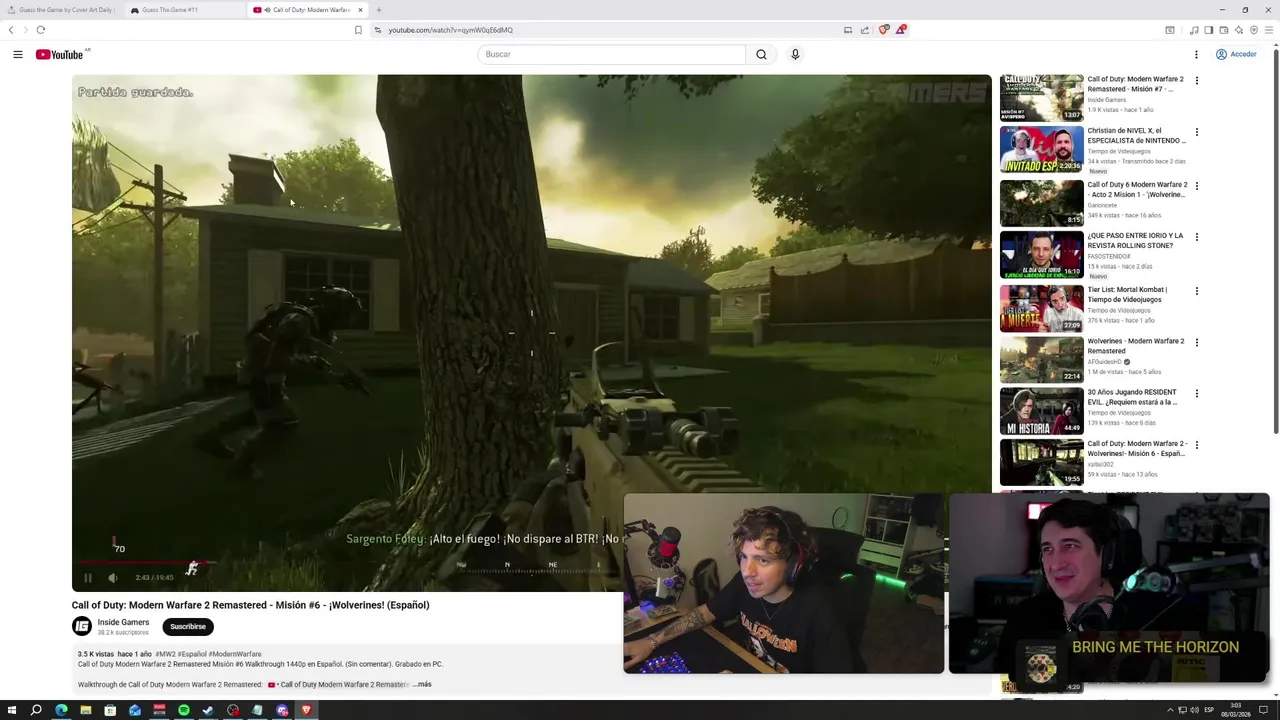Open the Misión #7 recommended video thumbnail
Image resolution: width=1280 pixels, height=720 pixels.
1041,98
